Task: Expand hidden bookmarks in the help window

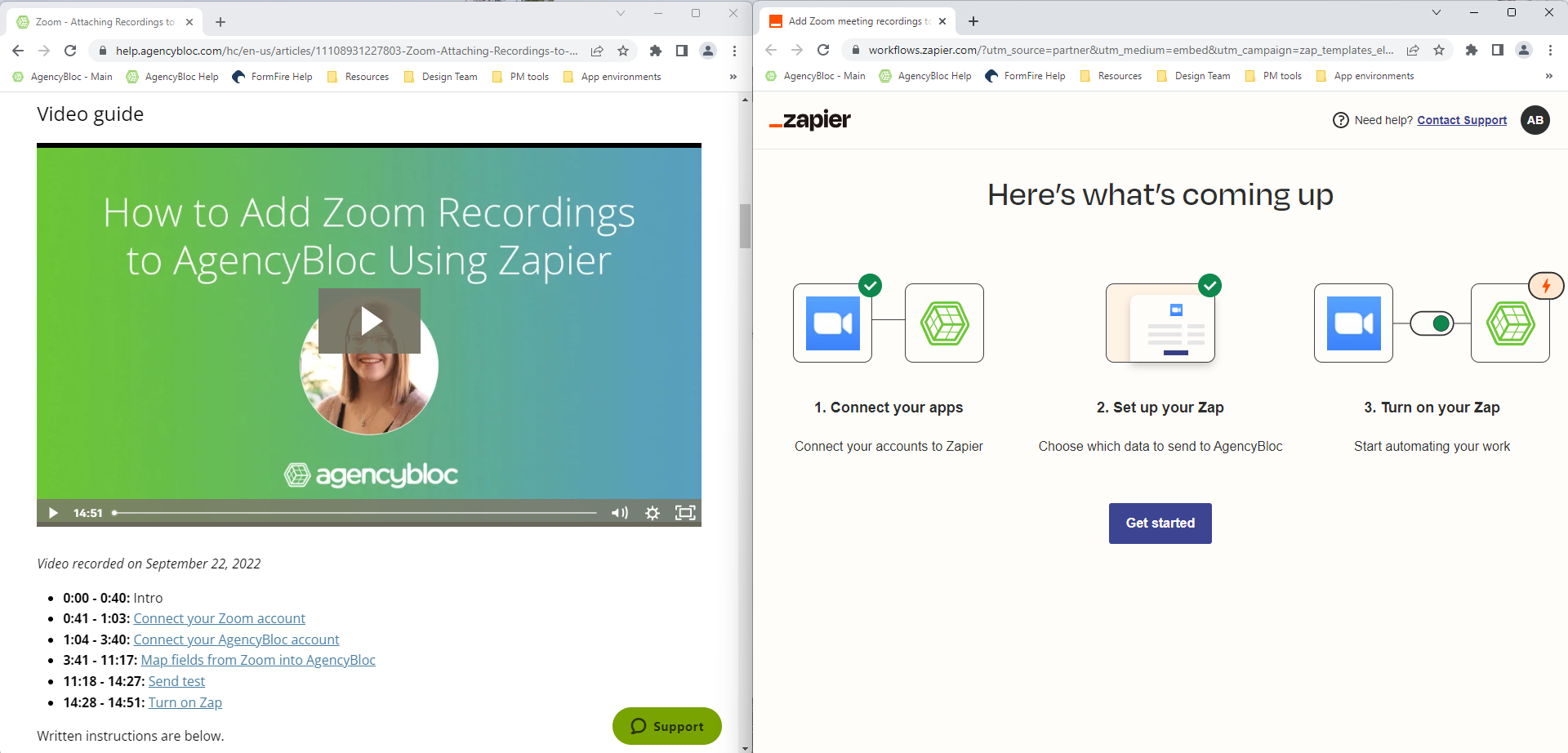Action: 733,77
